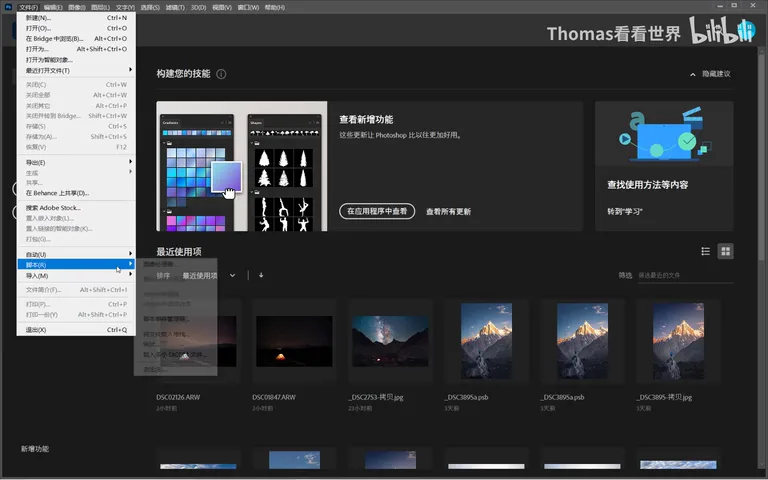
Task: Collapse suggestions with the 隐藏建议 chevron
Action: (x=693, y=74)
